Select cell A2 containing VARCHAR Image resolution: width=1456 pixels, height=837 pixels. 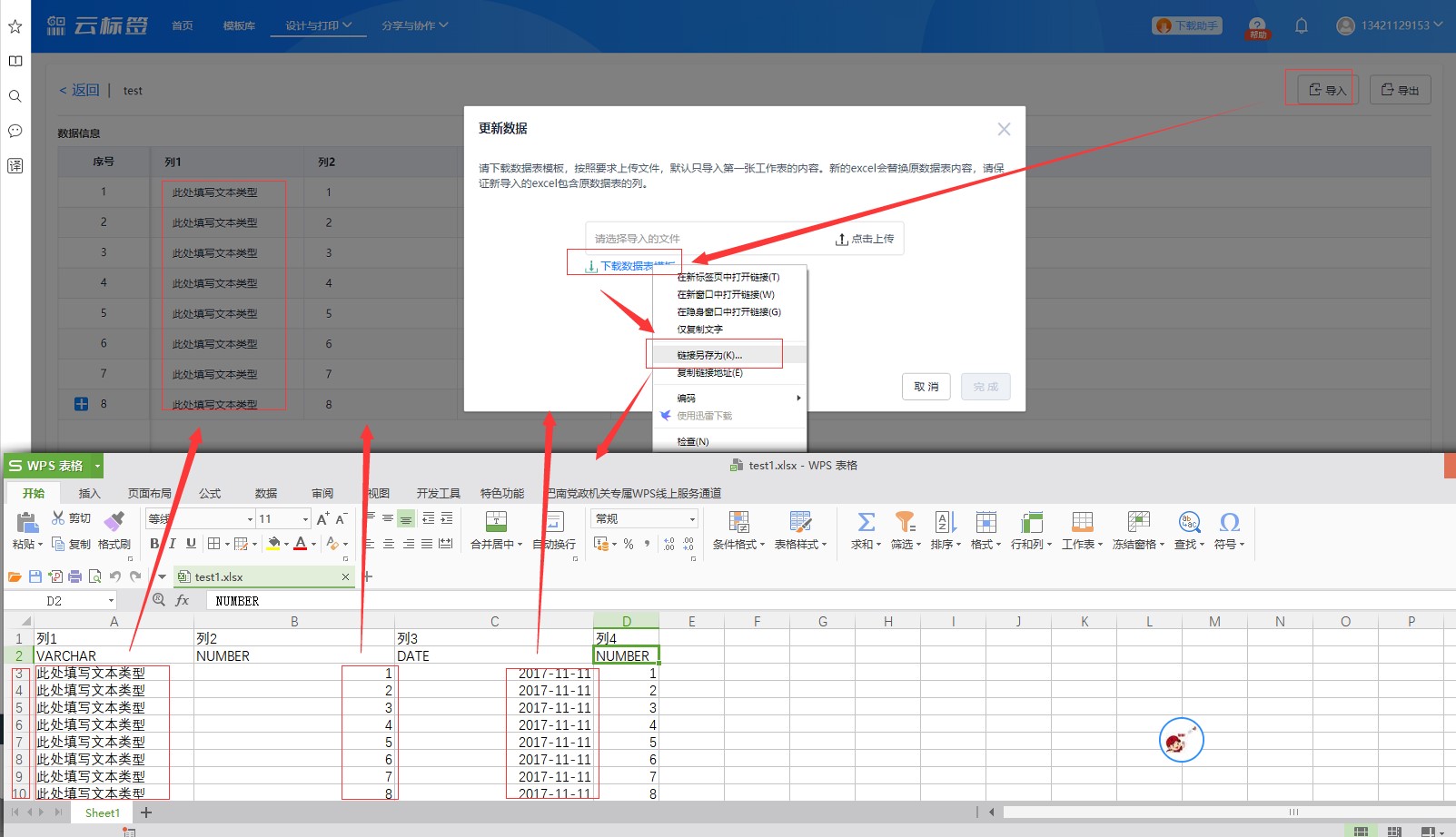(114, 655)
